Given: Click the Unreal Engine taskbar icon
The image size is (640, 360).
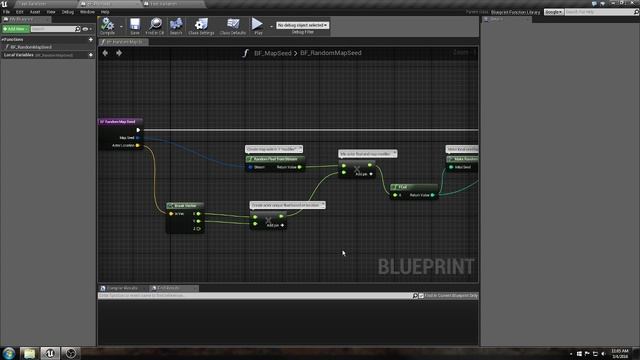Looking at the screenshot, I should pyautogui.click(x=50, y=353).
